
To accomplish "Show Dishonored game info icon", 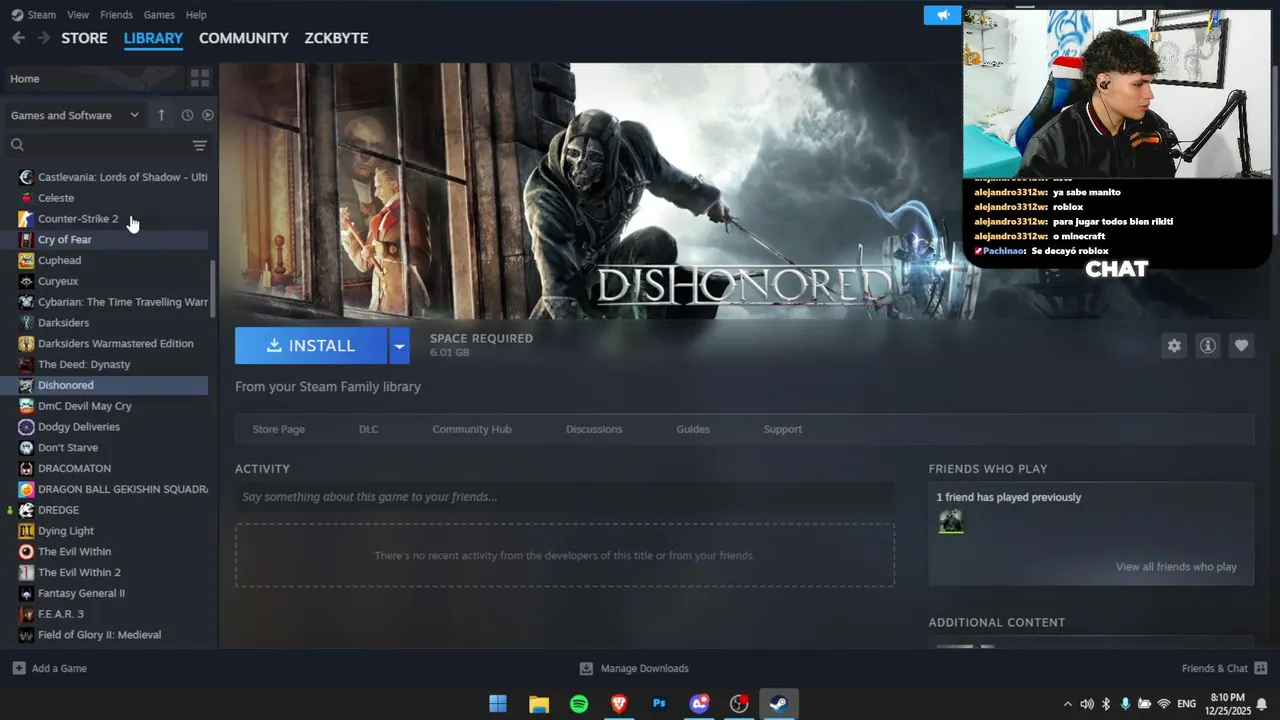I will [x=1208, y=345].
